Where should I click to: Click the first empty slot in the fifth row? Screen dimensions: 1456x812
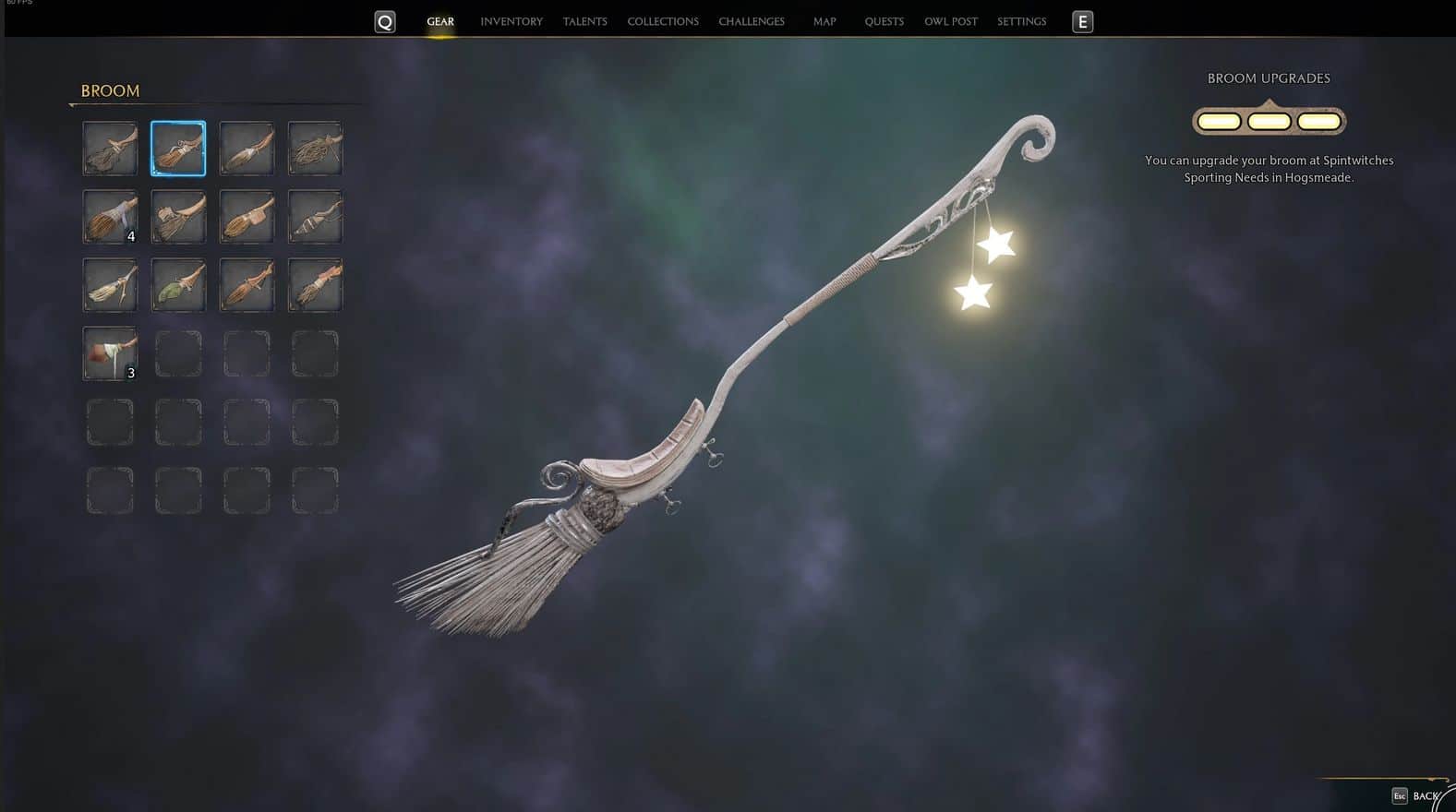click(x=110, y=422)
